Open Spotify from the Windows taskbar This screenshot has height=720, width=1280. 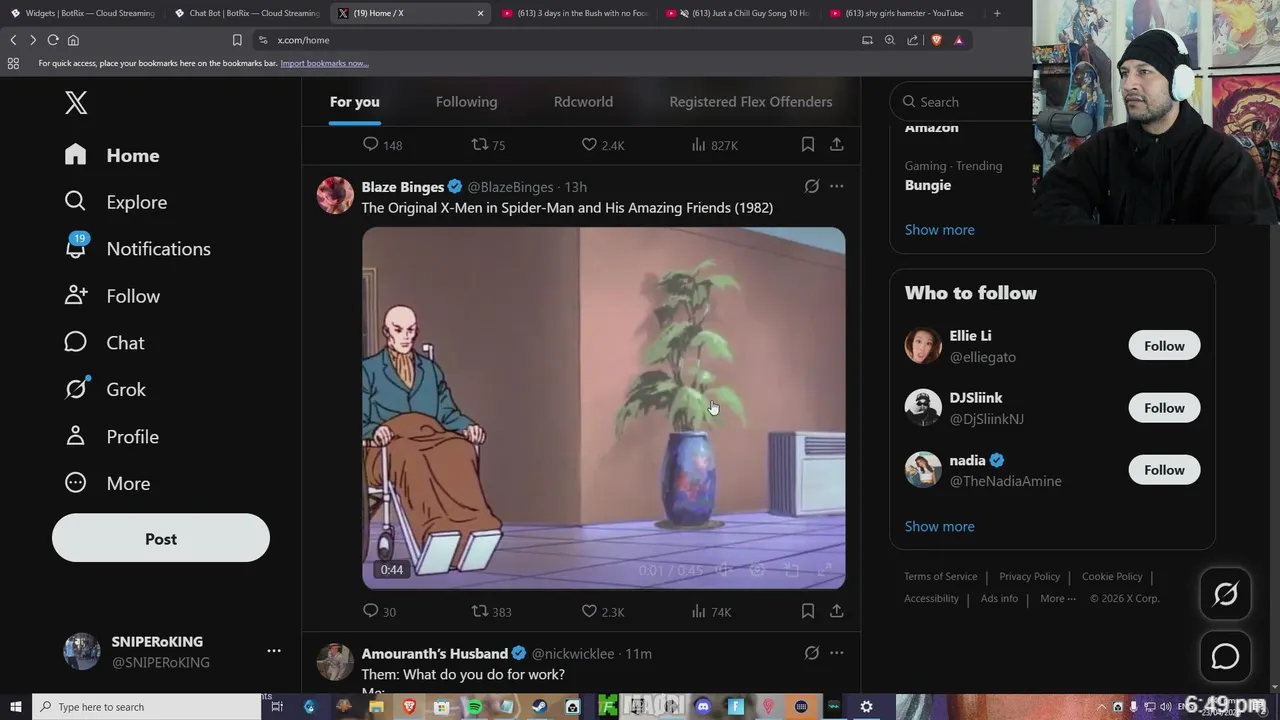[474, 707]
